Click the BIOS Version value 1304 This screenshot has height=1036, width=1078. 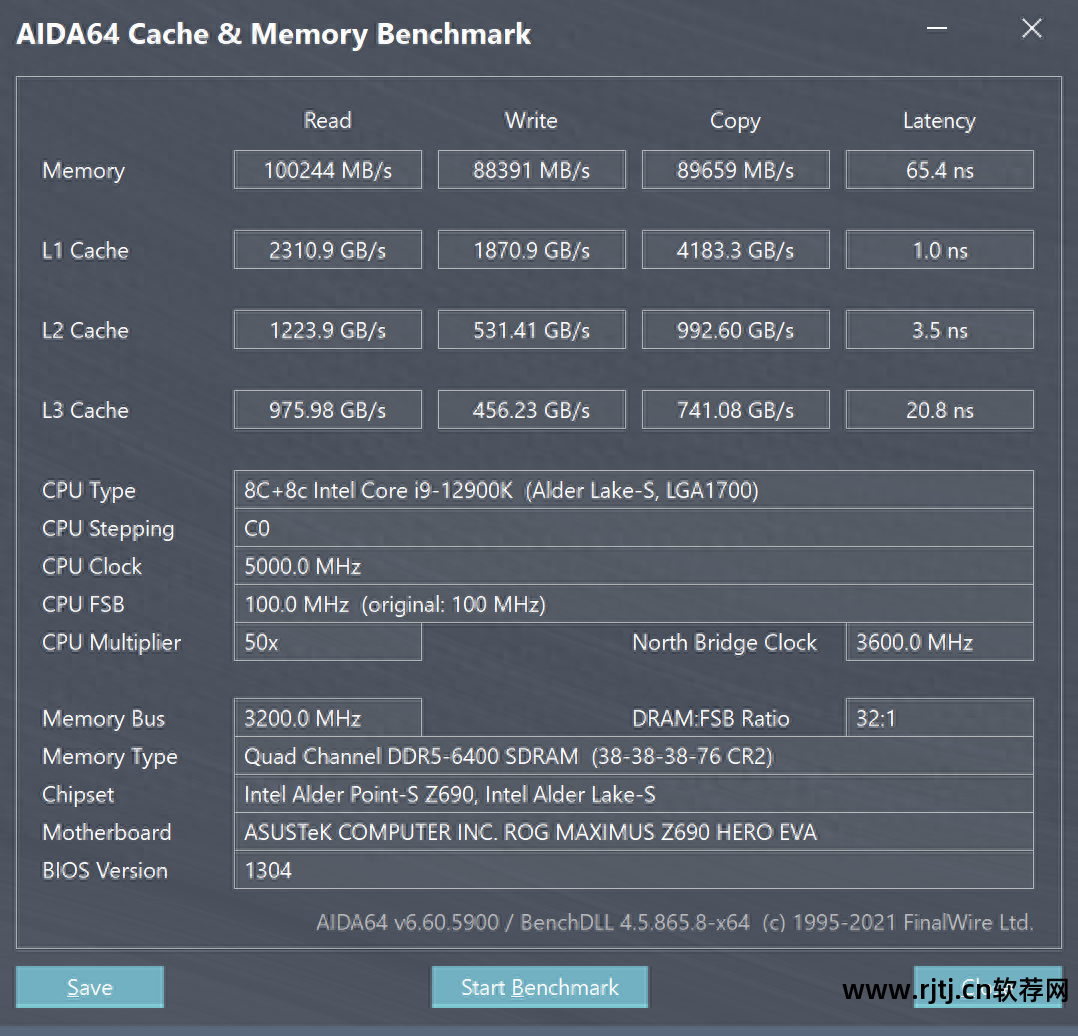click(x=634, y=870)
